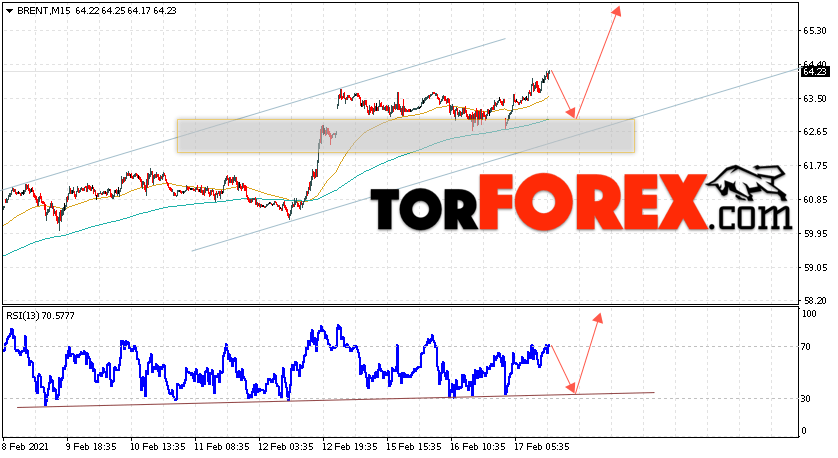Click the 62.65 price axis label
838x458 pixels.
click(x=814, y=132)
